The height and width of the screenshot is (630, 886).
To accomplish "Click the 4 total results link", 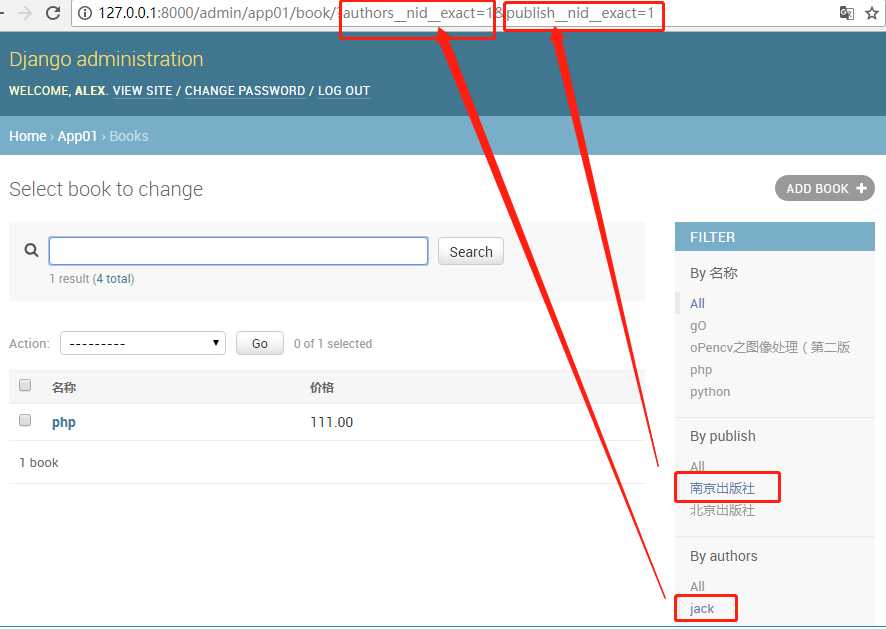I will [x=114, y=279].
